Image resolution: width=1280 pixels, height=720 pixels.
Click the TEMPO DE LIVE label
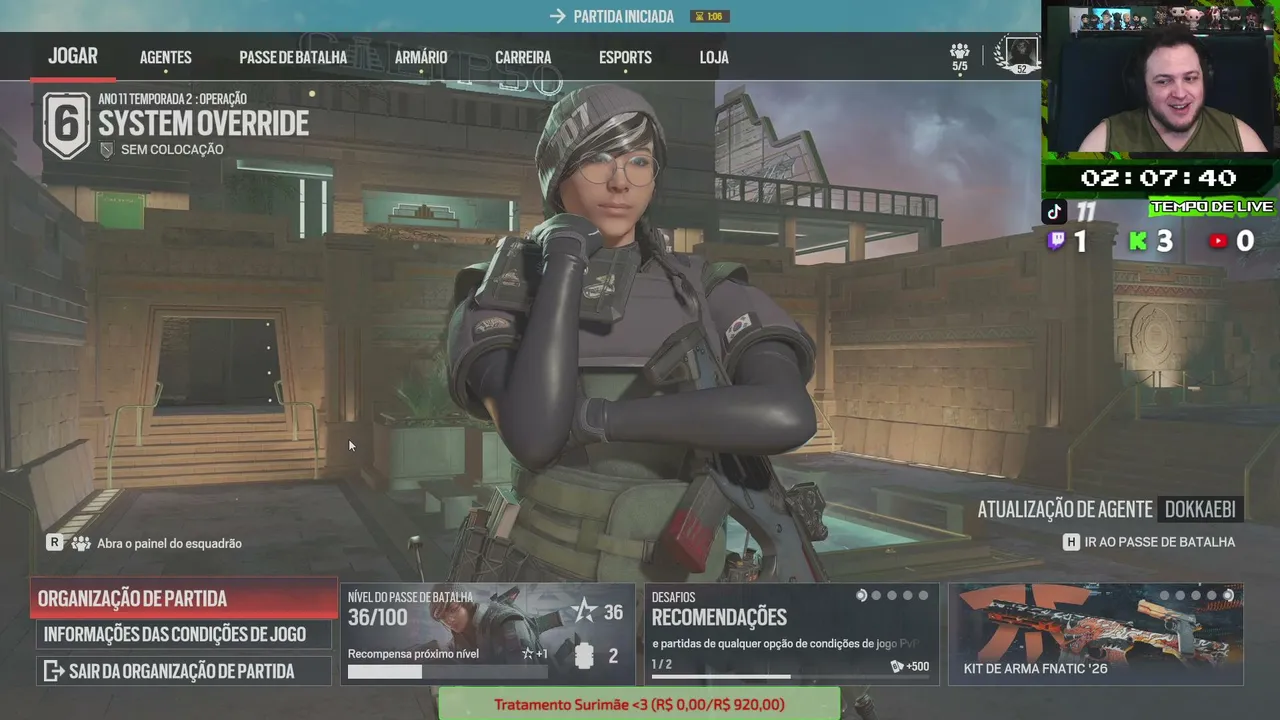pyautogui.click(x=1212, y=207)
